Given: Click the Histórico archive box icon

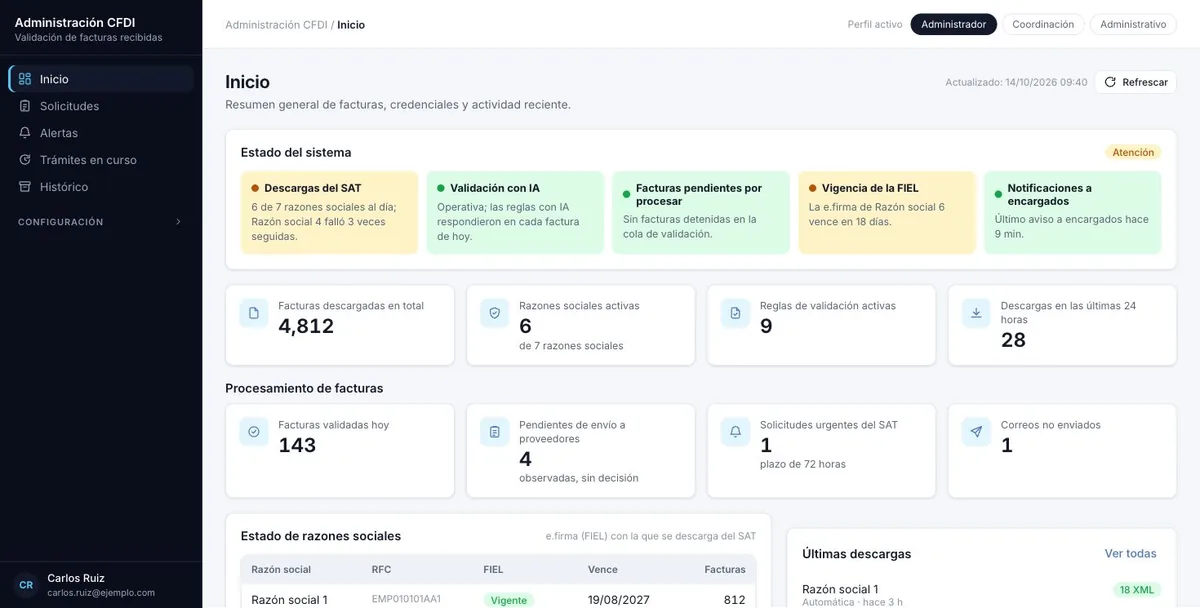Looking at the screenshot, I should click(25, 187).
